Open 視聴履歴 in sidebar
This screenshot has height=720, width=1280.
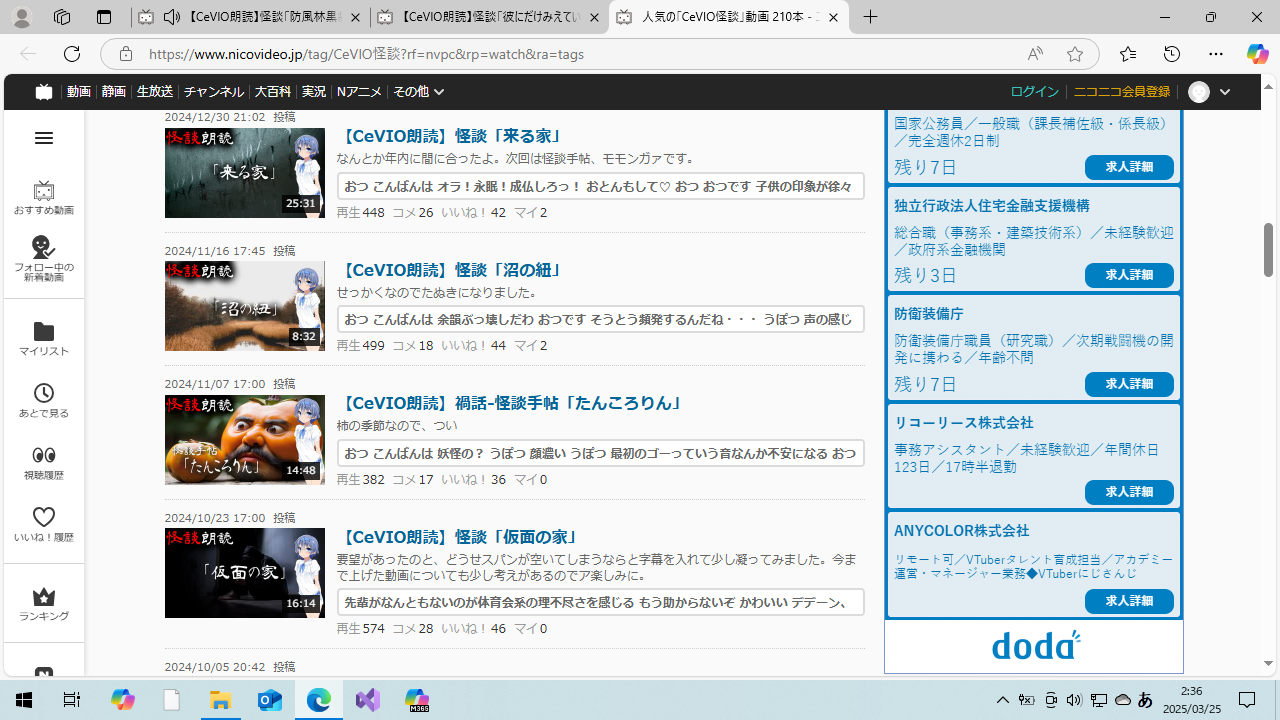pyautogui.click(x=44, y=463)
